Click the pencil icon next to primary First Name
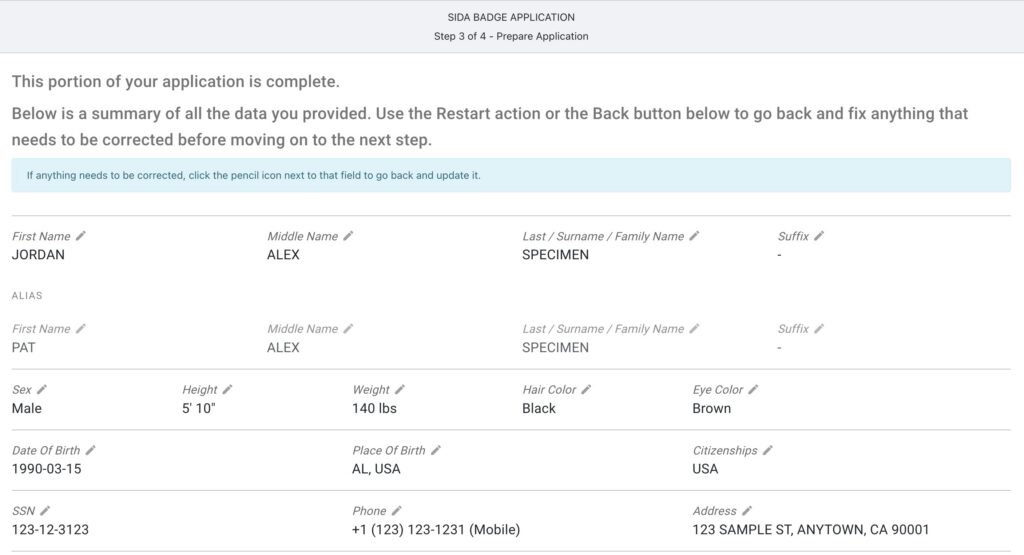The image size is (1024, 555). pos(80,236)
